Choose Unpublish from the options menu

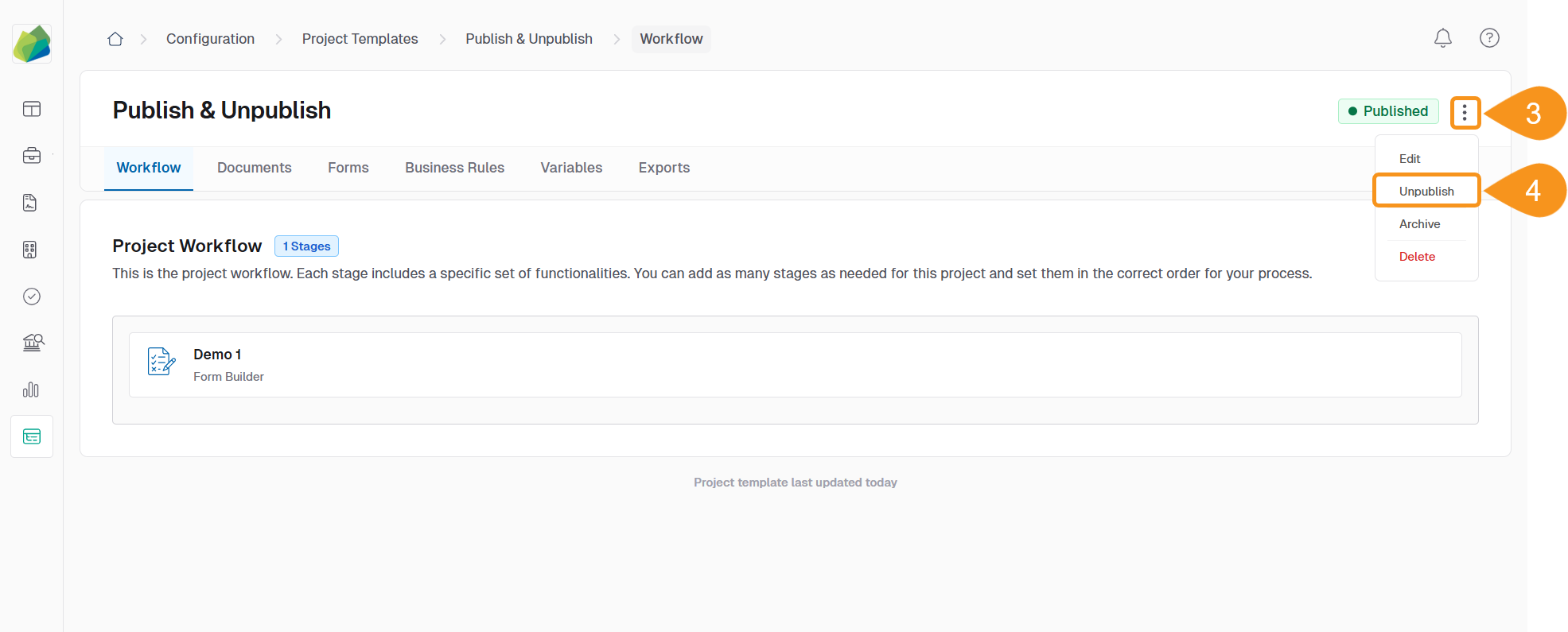tap(1426, 191)
